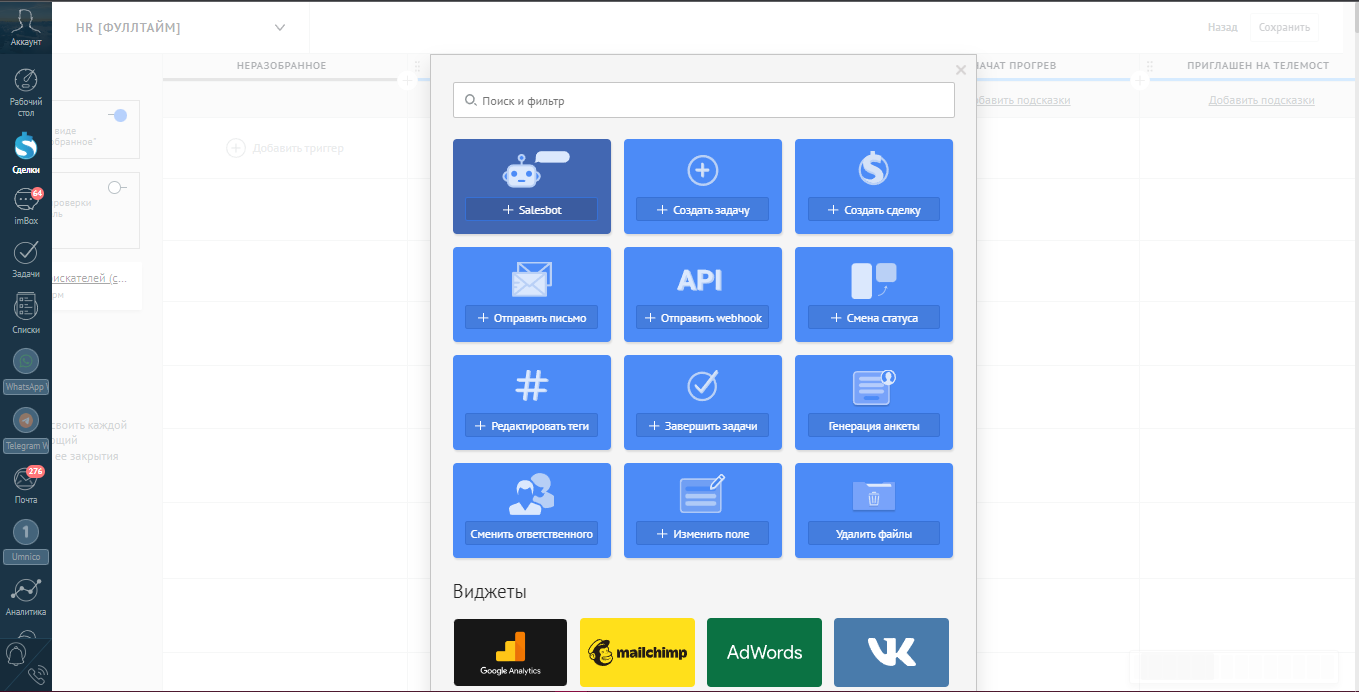Add a Salesbot trigger
Screen dimensions: 1359x692
531,210
